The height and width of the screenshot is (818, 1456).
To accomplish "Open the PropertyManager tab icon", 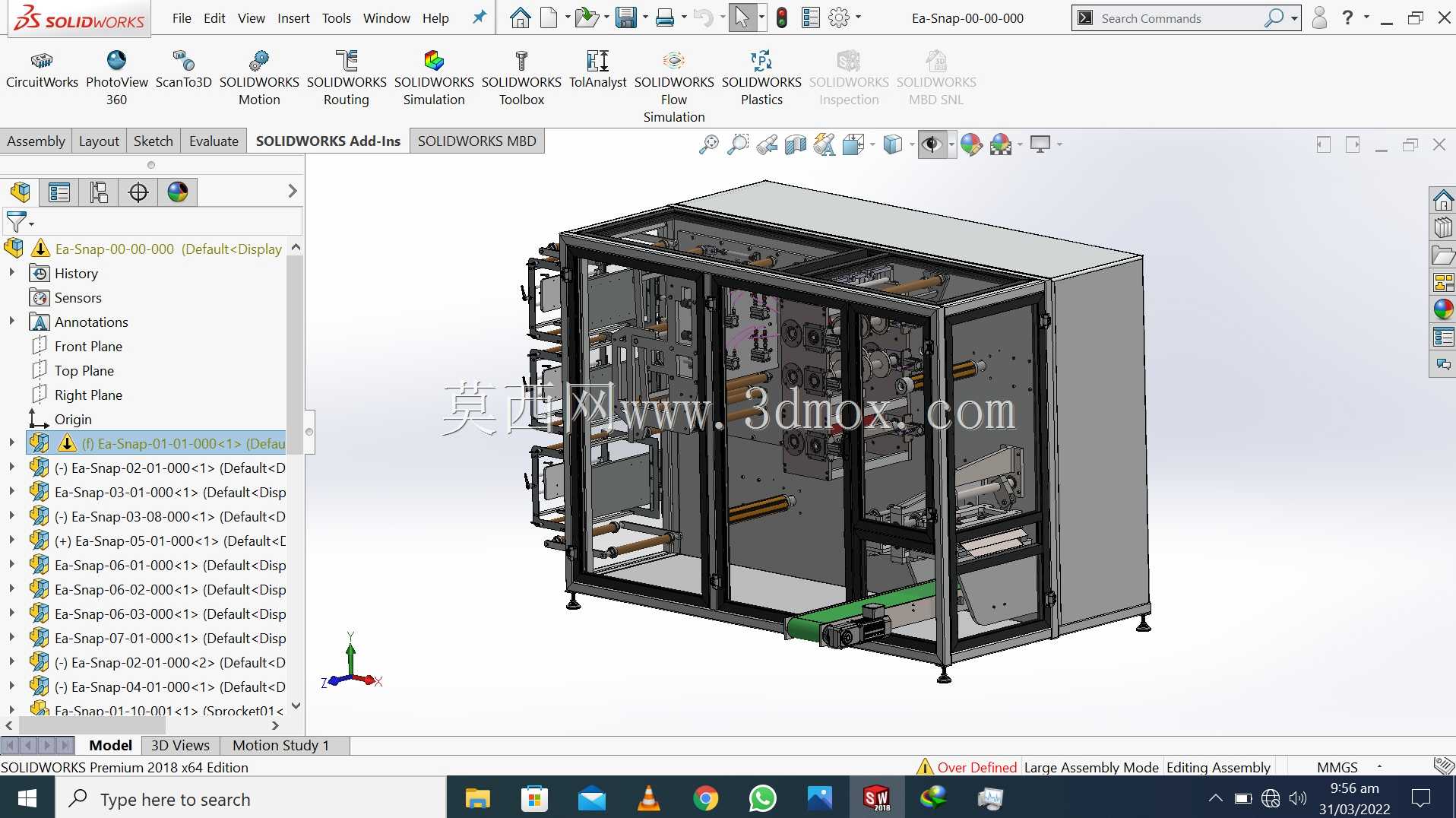I will point(59,192).
